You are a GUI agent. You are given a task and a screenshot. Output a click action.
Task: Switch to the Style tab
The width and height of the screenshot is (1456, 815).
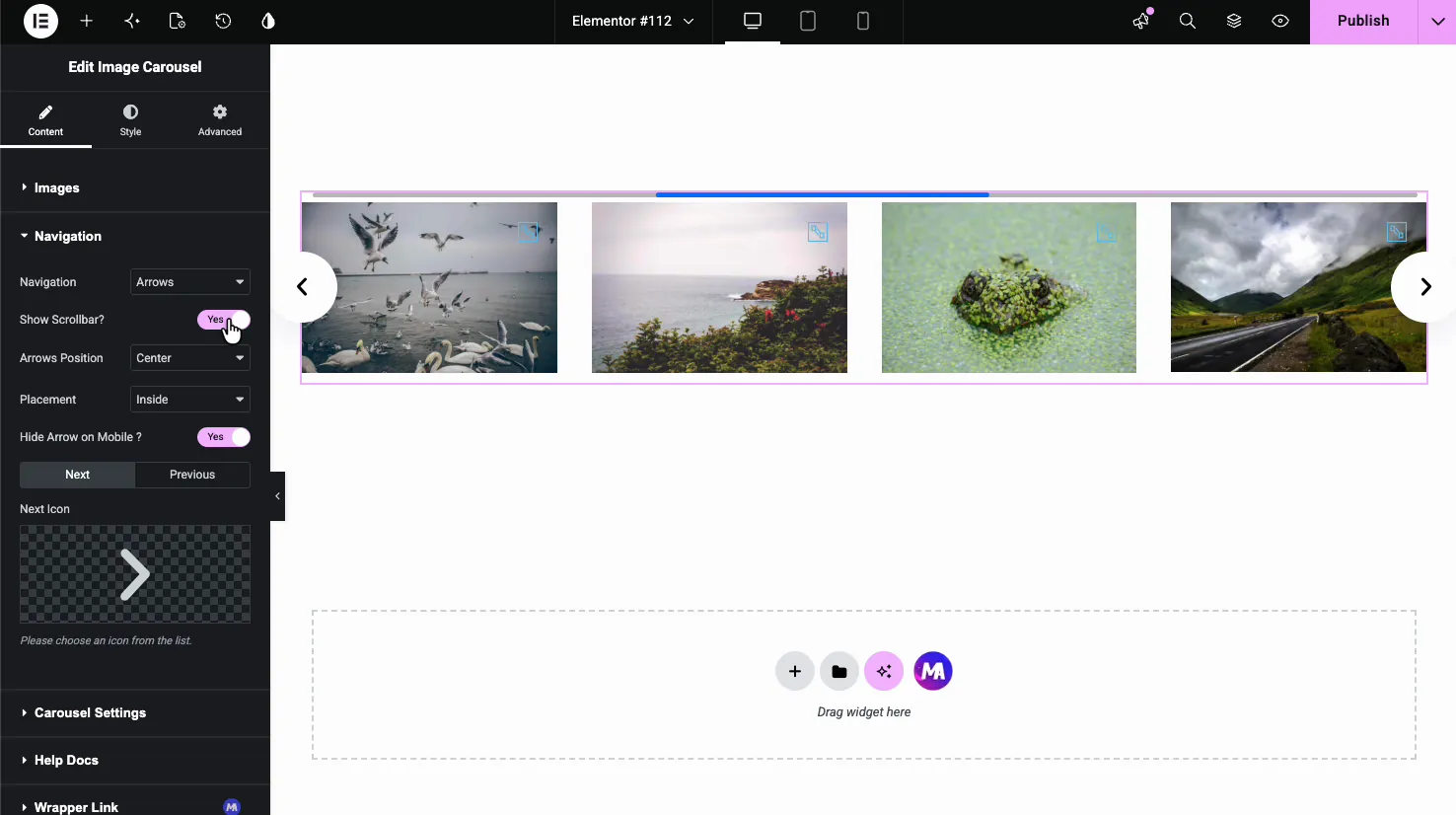[130, 120]
